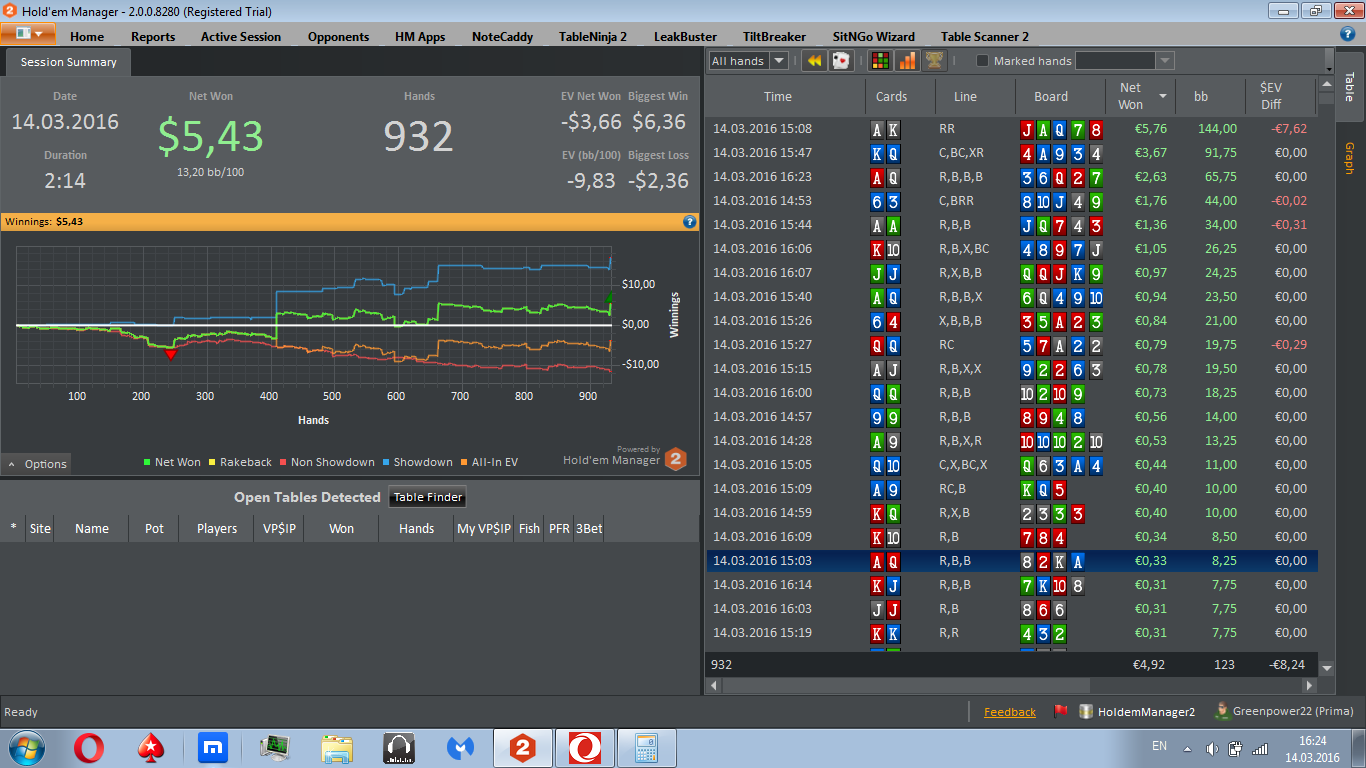Open the Marked hands combo box
The width and height of the screenshot is (1366, 768).
tap(1124, 61)
